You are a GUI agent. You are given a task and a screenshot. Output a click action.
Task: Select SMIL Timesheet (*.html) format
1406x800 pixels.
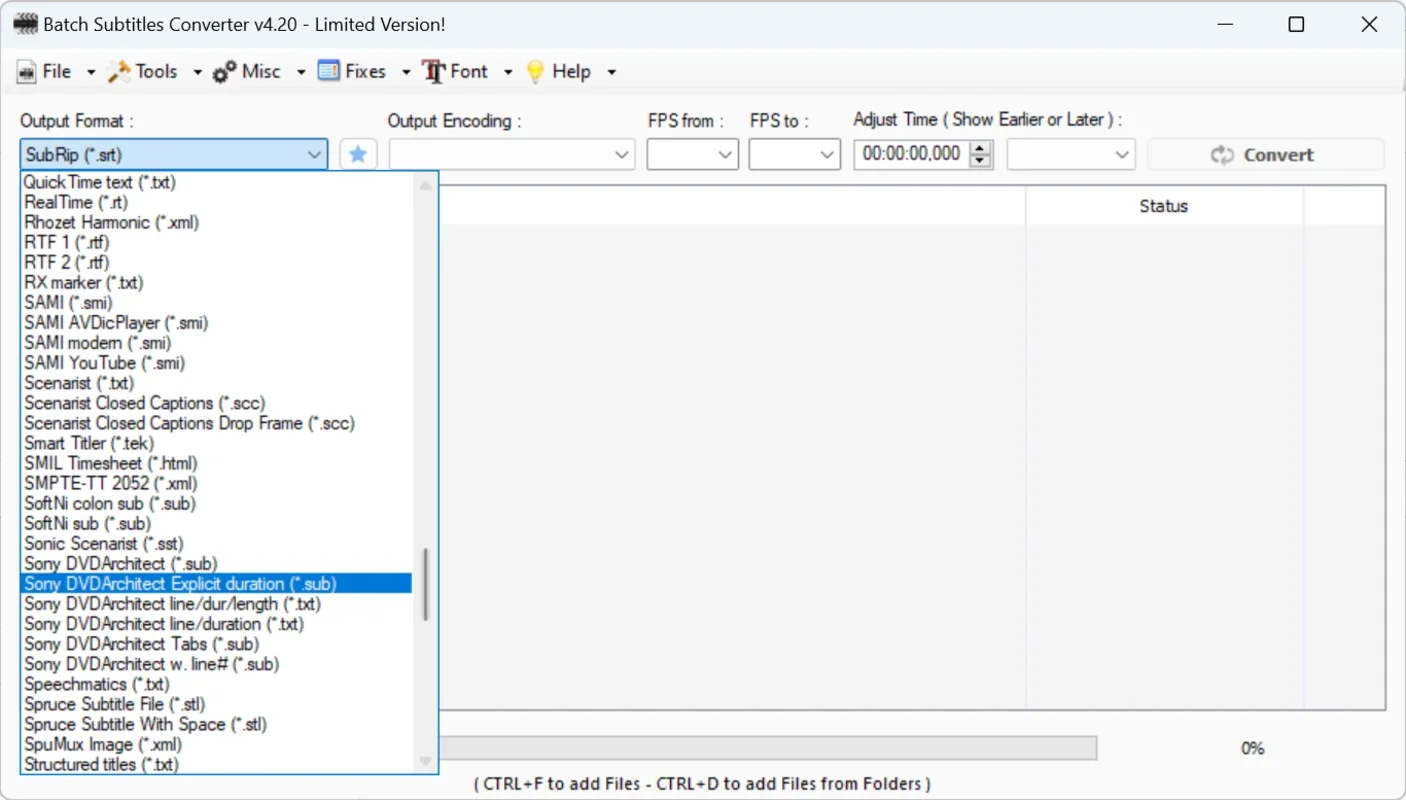click(216, 463)
